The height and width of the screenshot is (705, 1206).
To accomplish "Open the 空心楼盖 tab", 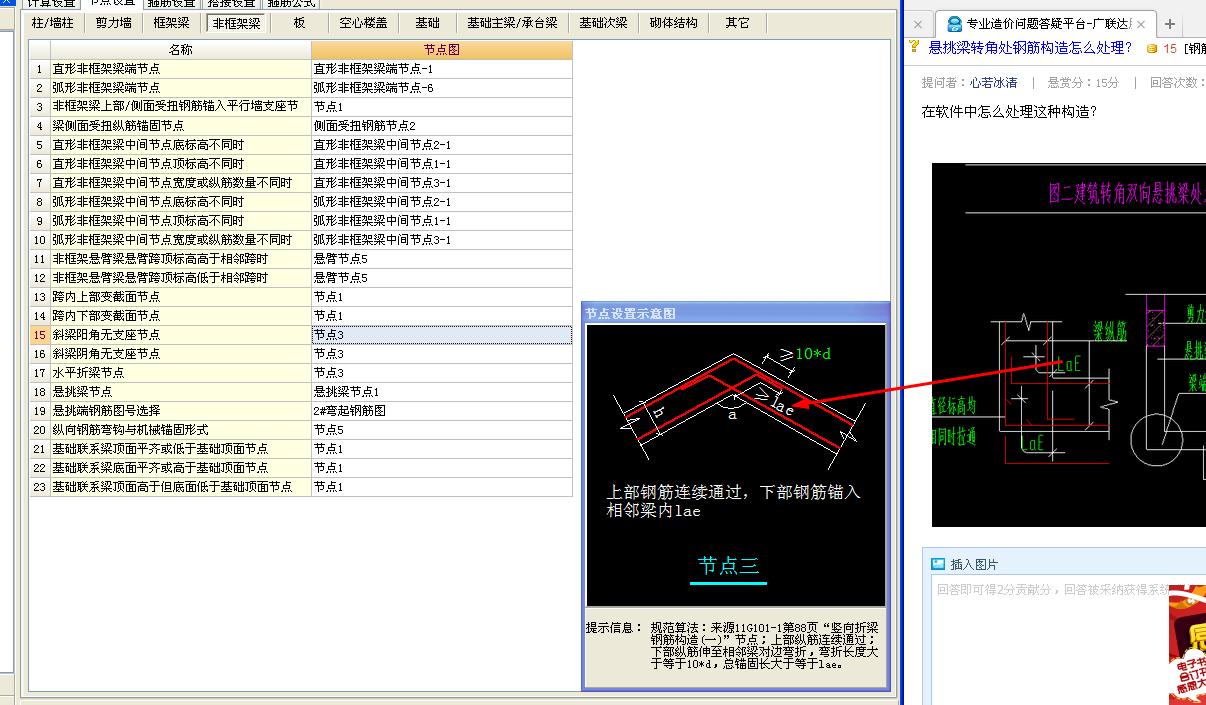I will (x=363, y=23).
